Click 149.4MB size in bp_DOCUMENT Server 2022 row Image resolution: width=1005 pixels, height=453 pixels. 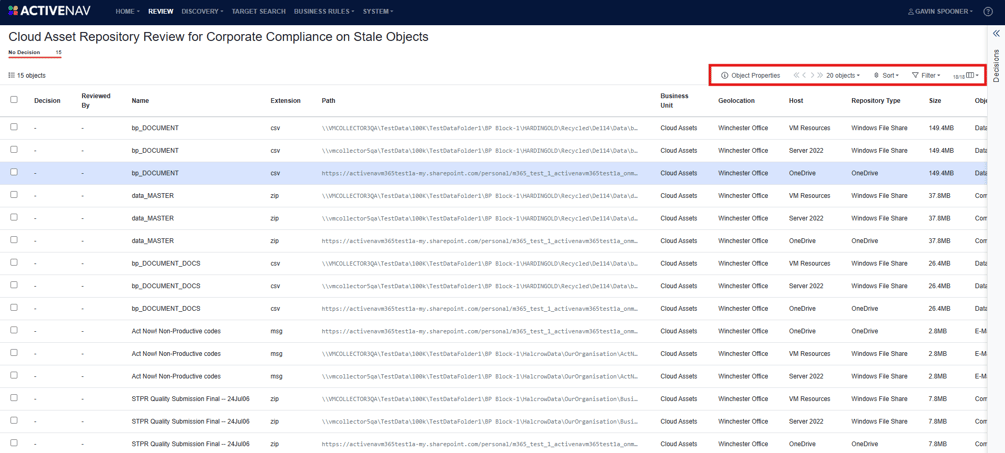pyautogui.click(x=942, y=151)
